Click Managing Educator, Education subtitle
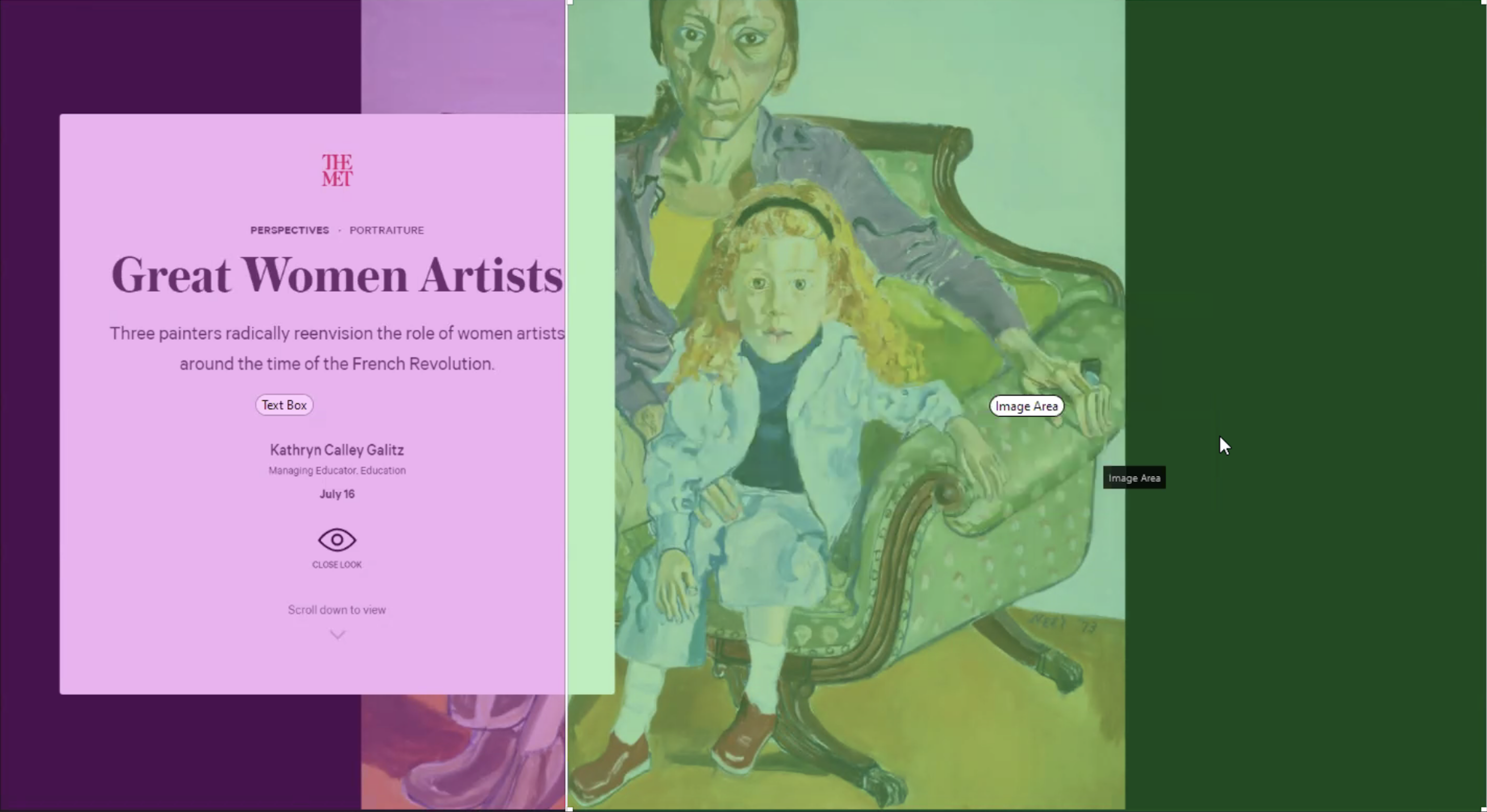 (337, 471)
